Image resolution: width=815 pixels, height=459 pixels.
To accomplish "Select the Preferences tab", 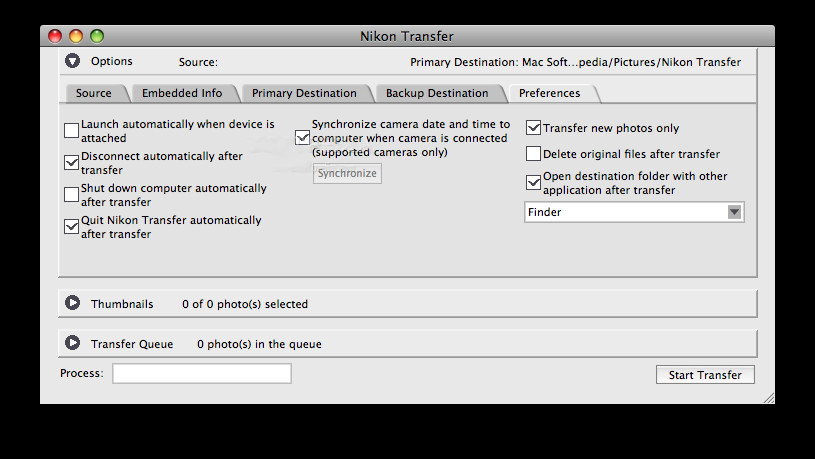I will (x=549, y=93).
